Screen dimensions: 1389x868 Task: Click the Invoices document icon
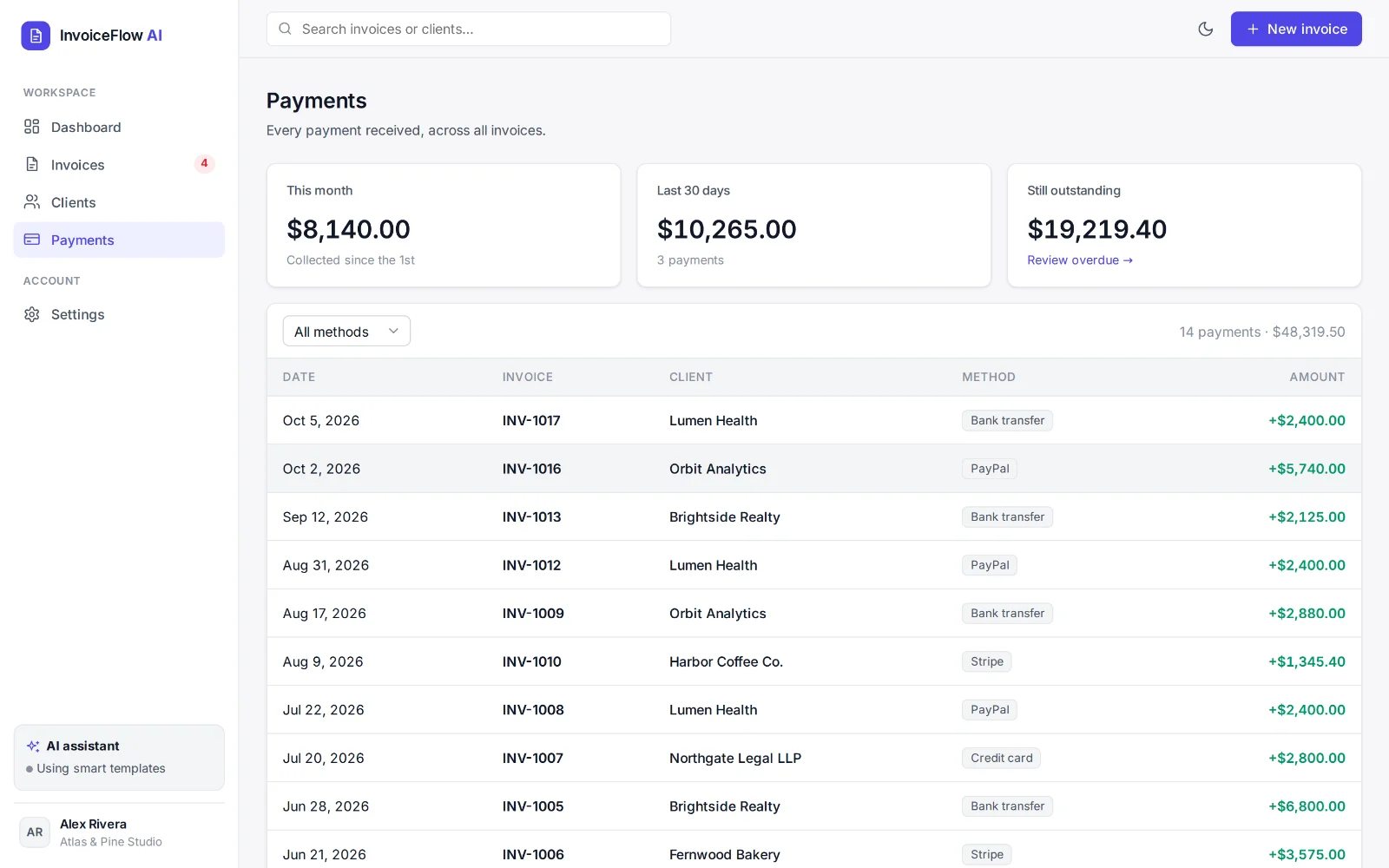pos(32,164)
